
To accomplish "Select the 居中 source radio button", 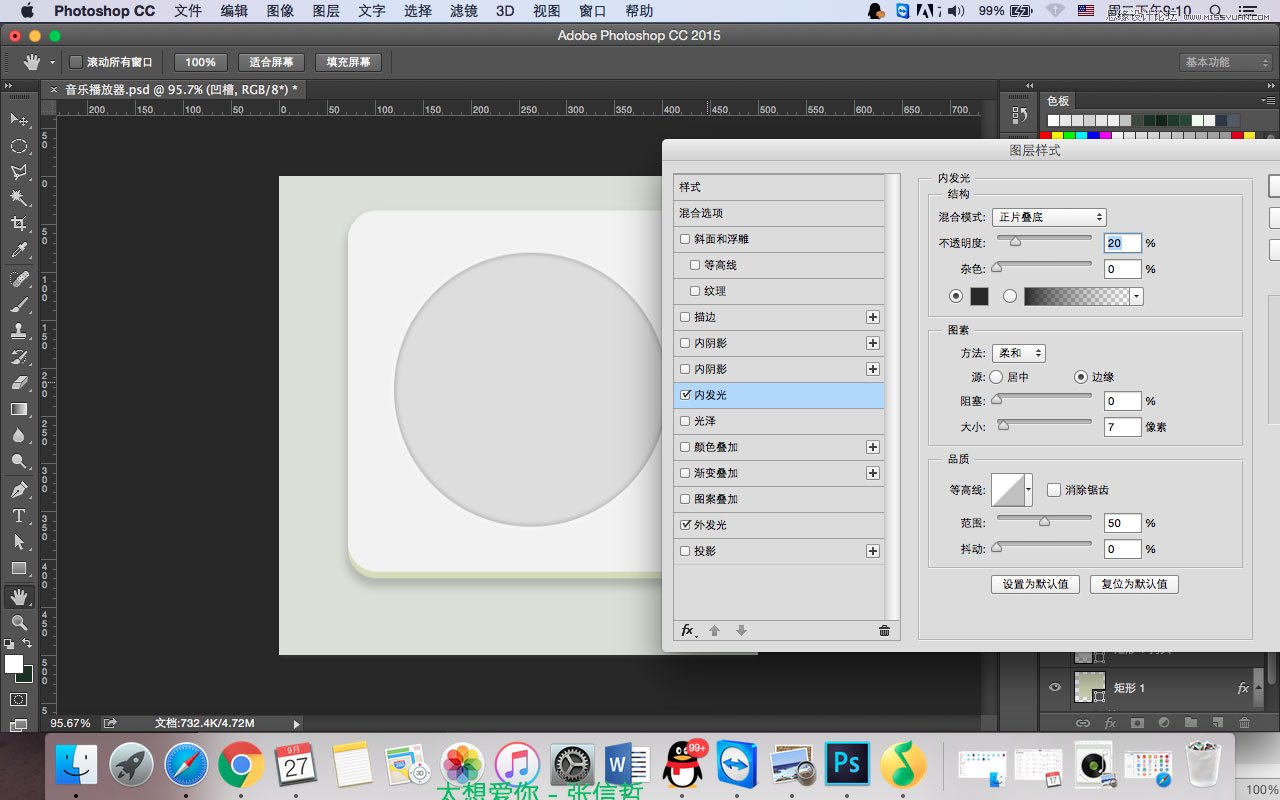I will (996, 377).
